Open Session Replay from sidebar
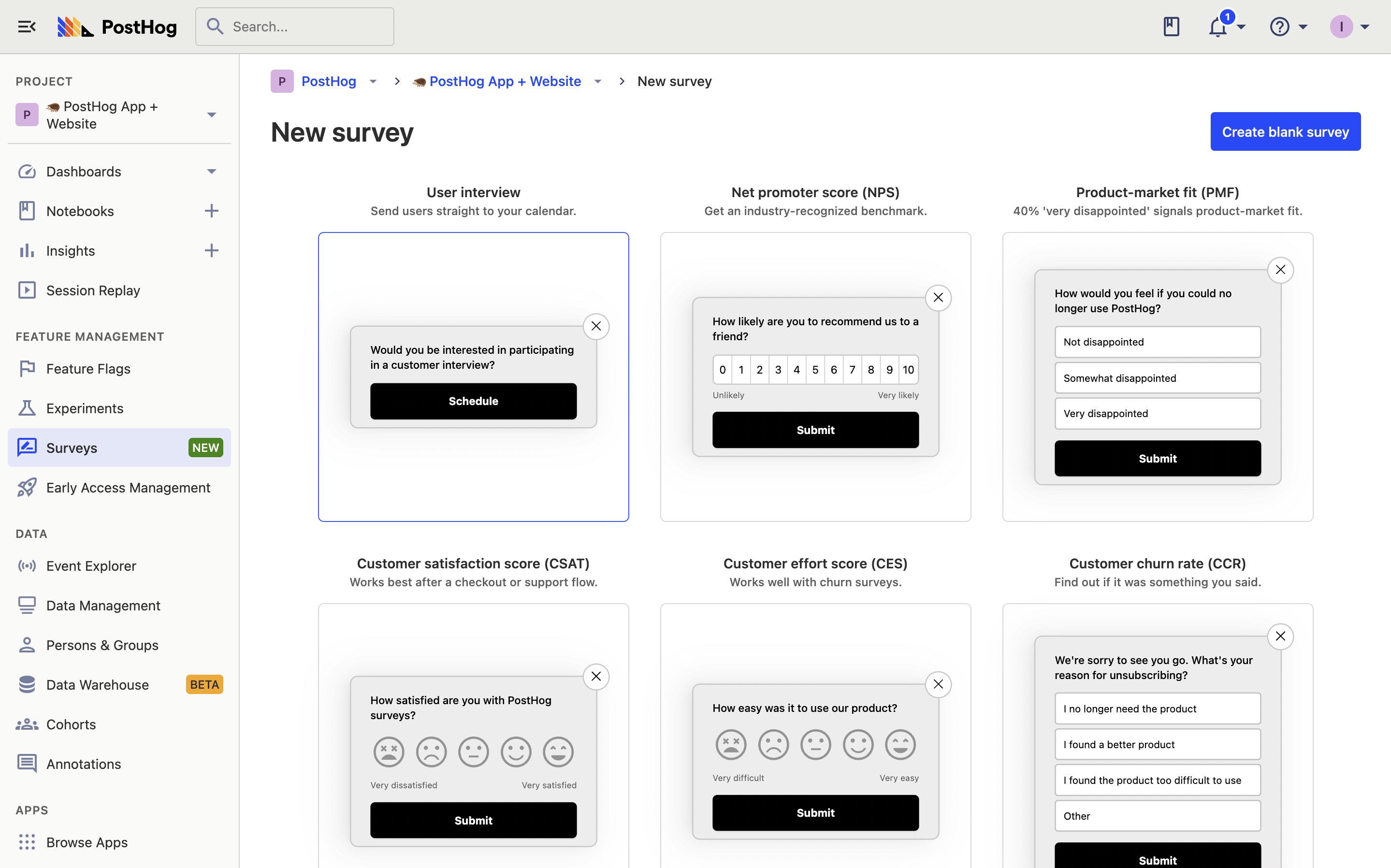This screenshot has height=868, width=1391. pos(93,290)
